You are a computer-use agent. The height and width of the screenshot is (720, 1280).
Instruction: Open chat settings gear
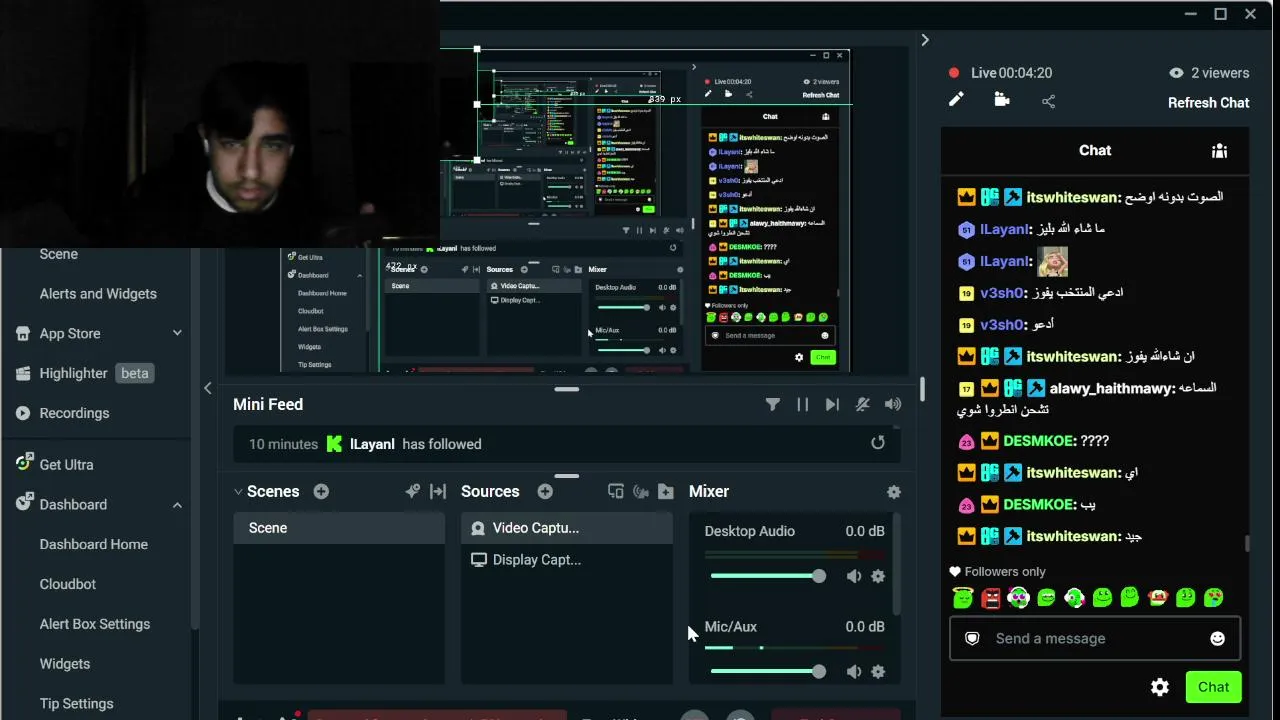coord(1160,687)
